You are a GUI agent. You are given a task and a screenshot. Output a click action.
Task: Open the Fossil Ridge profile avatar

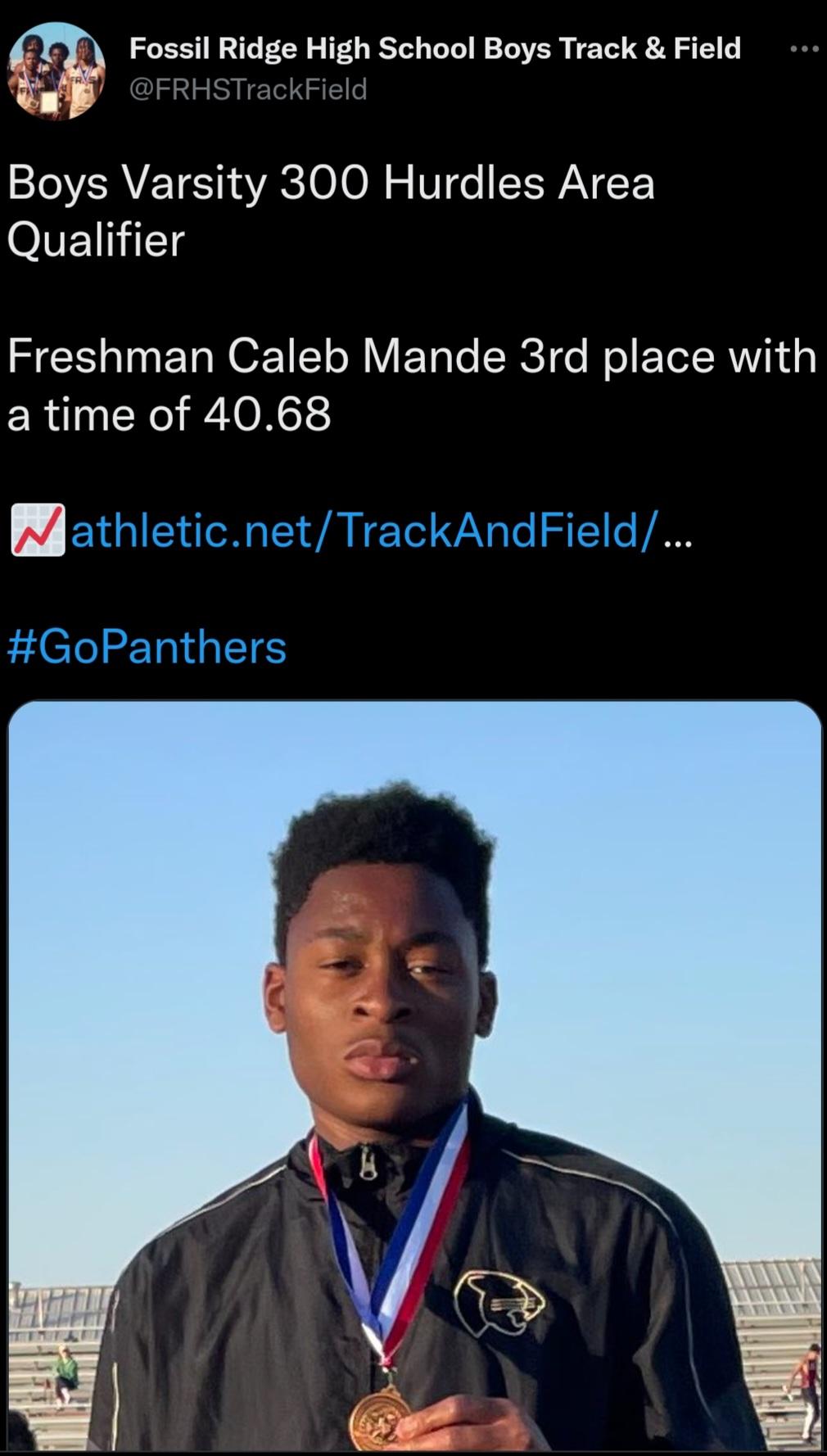click(57, 70)
